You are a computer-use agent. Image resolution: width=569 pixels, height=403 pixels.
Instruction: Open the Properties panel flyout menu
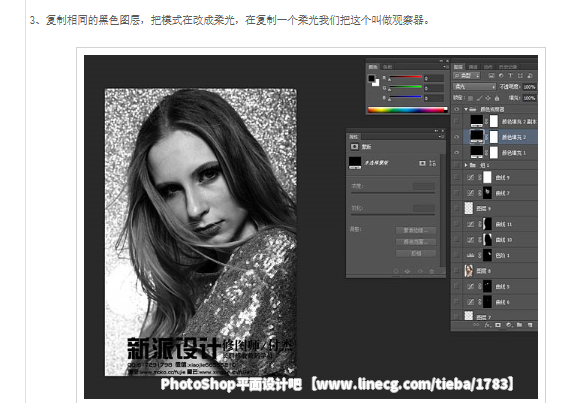(x=441, y=137)
